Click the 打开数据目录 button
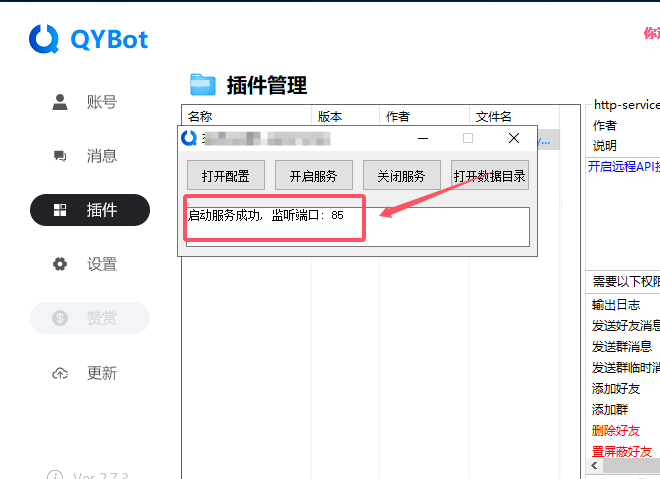660x479 pixels. click(x=490, y=176)
